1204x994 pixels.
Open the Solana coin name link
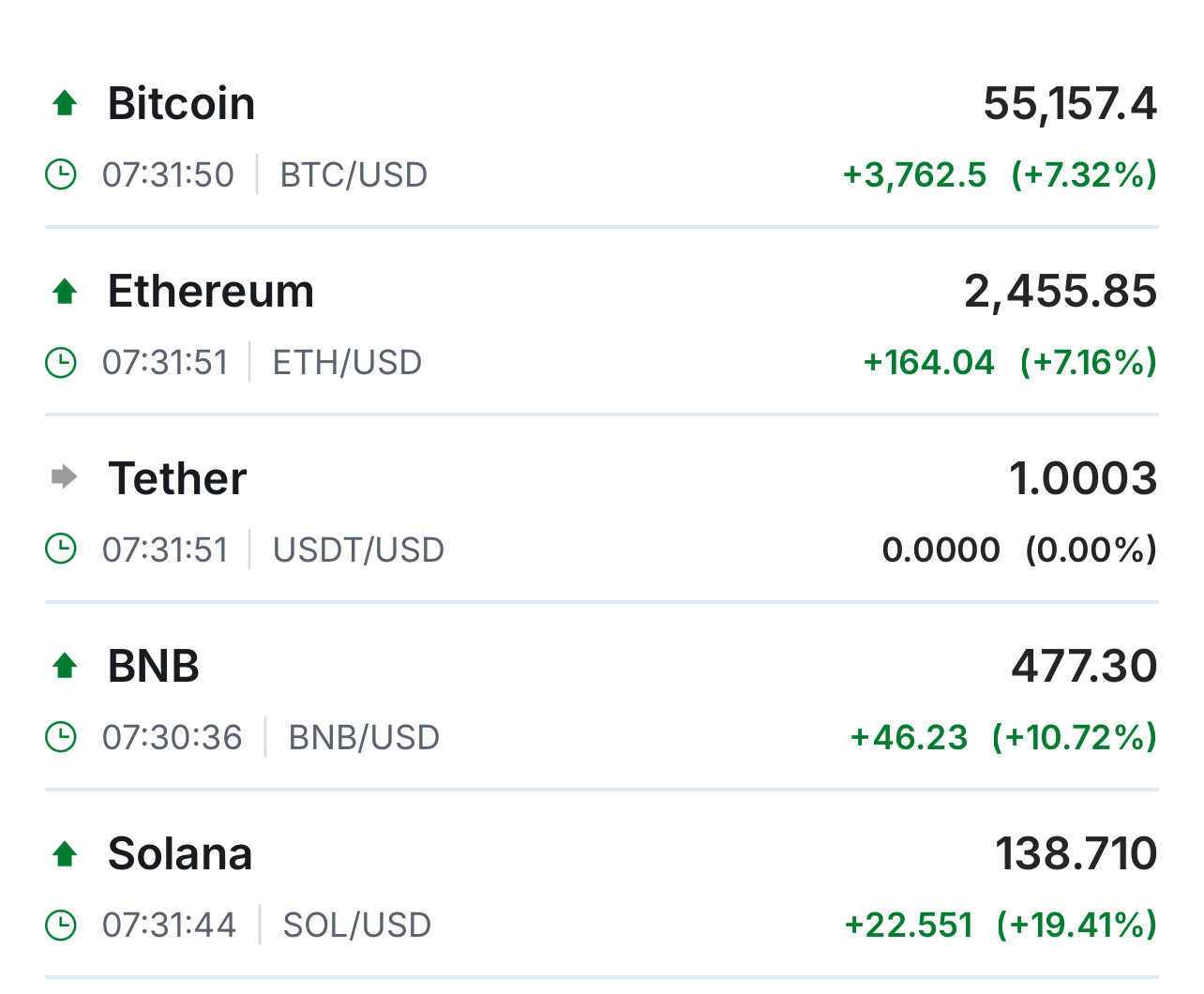180,853
